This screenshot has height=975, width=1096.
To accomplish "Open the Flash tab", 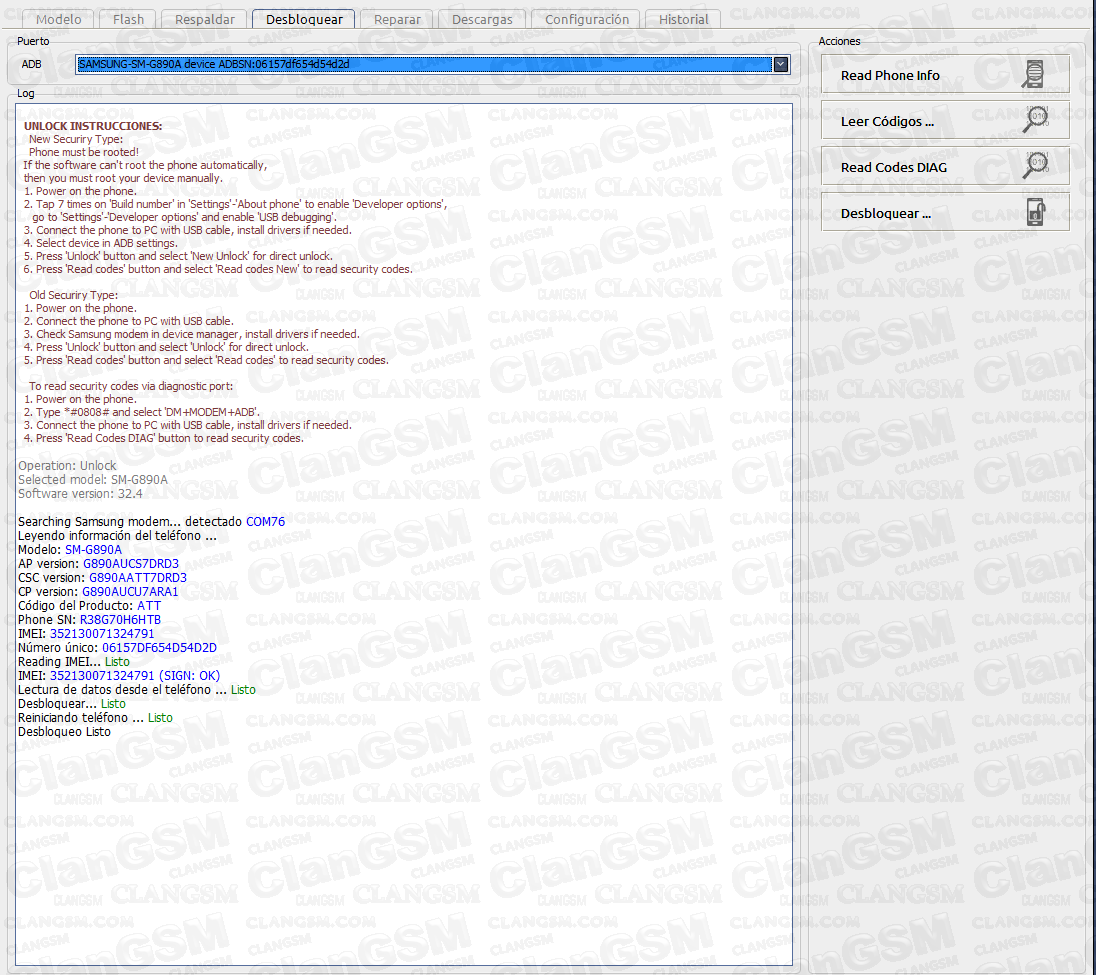I will (x=129, y=20).
